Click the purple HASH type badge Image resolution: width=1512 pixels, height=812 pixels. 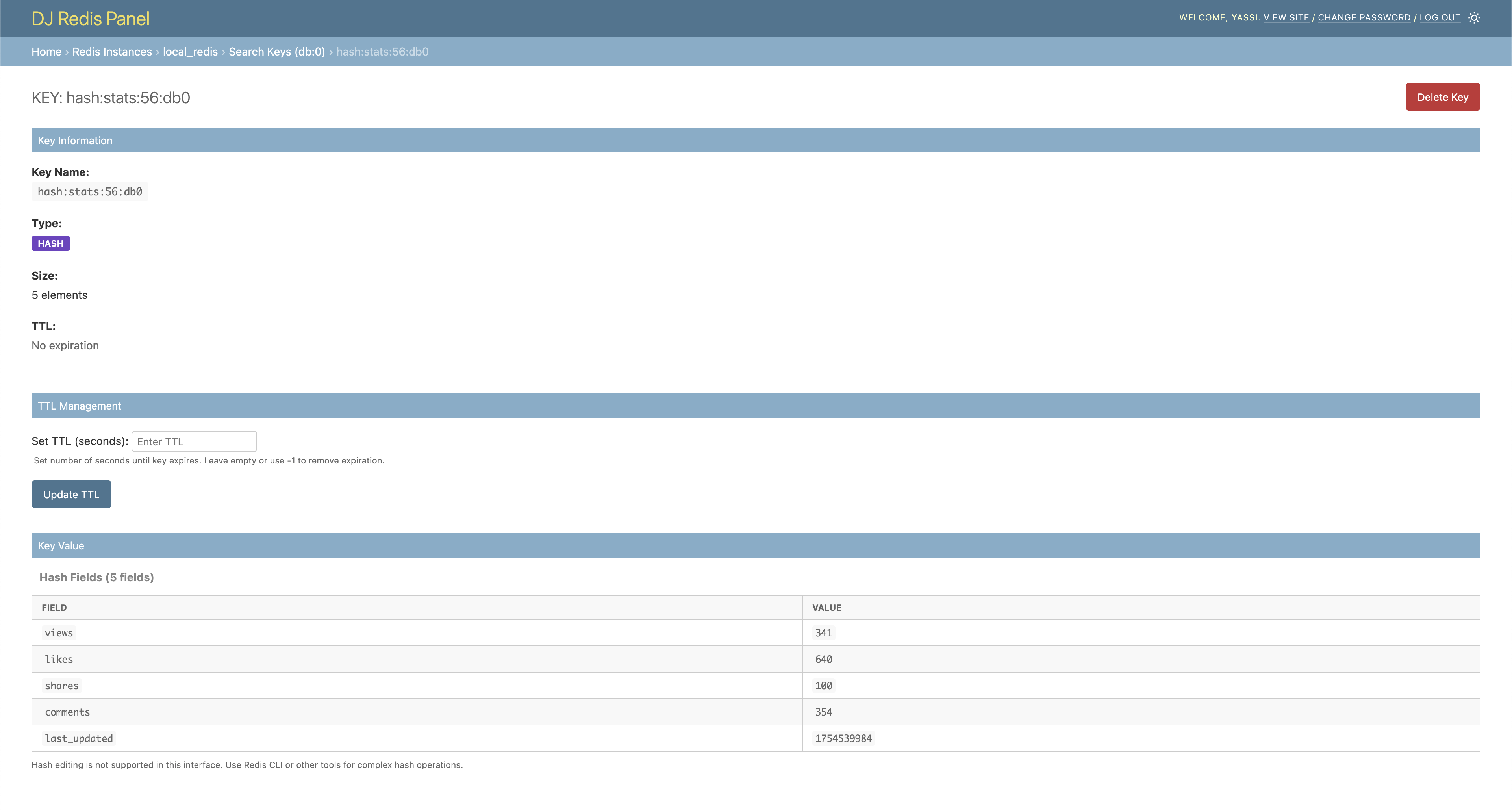pyautogui.click(x=50, y=243)
